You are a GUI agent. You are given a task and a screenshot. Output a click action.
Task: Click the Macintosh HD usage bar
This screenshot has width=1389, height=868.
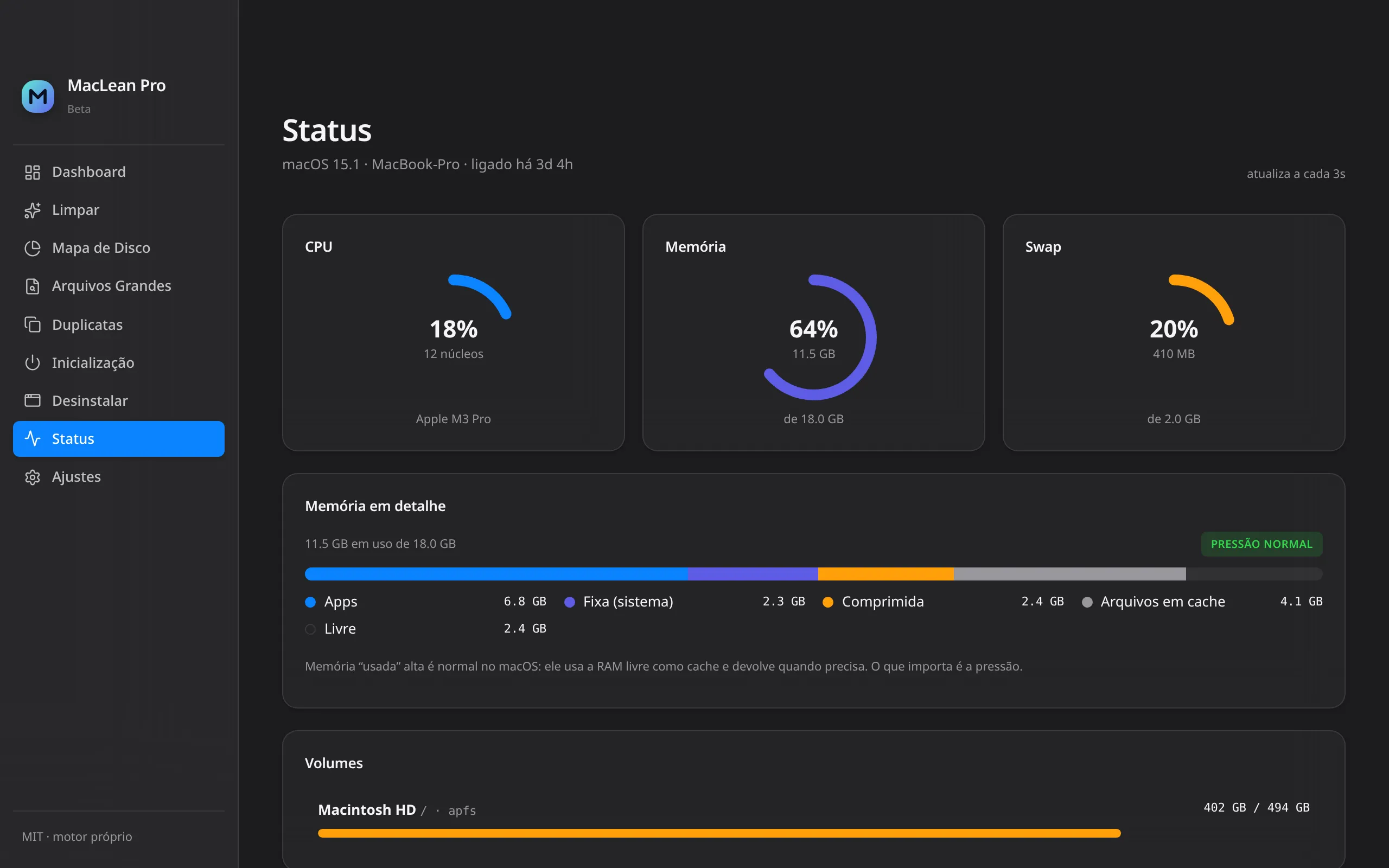(813, 833)
